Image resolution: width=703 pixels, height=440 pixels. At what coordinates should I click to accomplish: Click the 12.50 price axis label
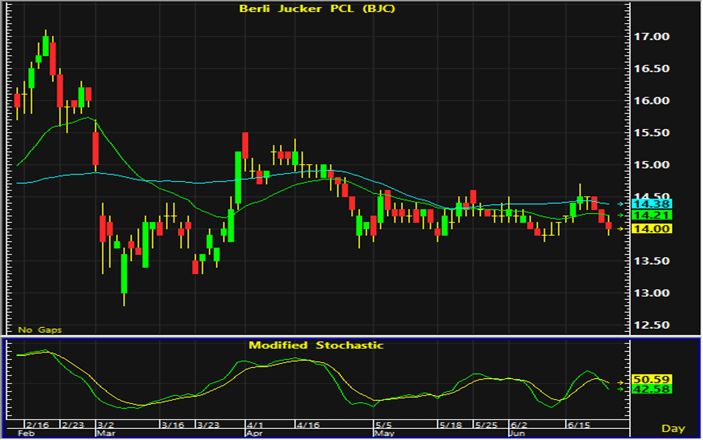pos(651,325)
